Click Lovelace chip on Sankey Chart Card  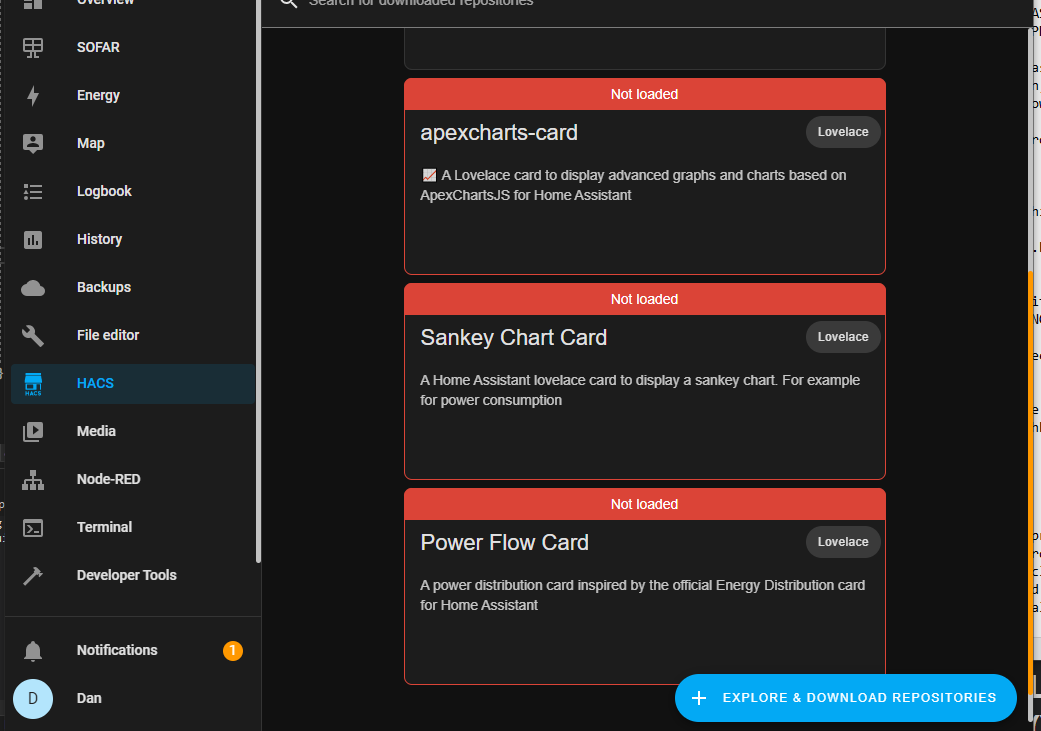[x=842, y=337]
